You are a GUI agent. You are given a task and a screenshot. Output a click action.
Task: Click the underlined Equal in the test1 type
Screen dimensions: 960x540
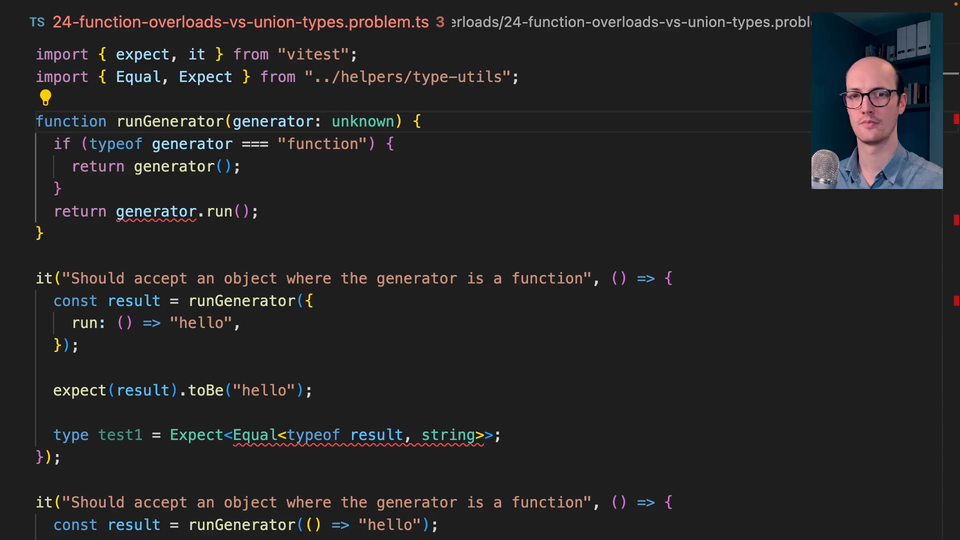255,435
